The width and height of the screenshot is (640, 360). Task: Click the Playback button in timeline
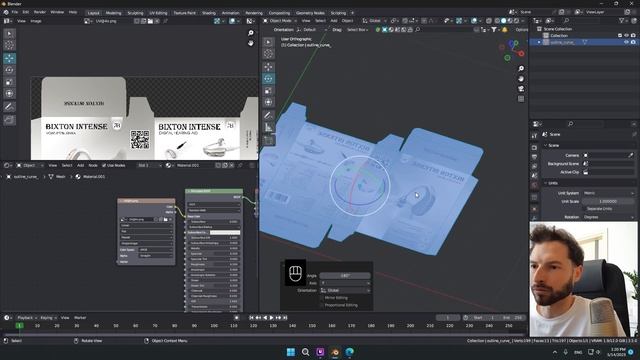pyautogui.click(x=27, y=318)
